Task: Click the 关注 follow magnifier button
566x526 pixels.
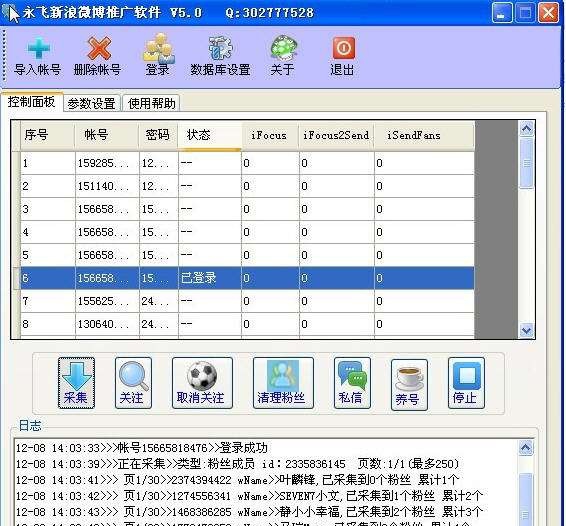Action: (133, 383)
